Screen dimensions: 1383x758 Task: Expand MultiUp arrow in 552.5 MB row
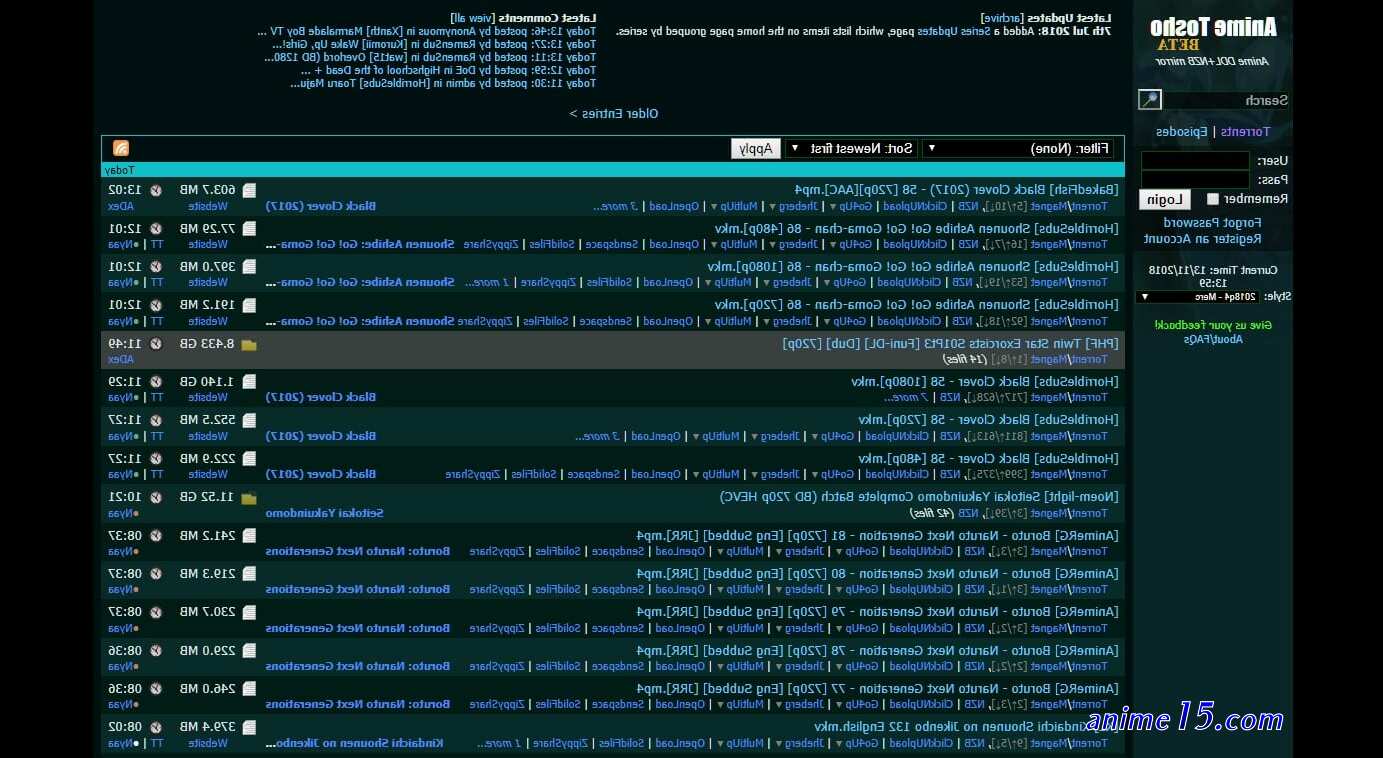[695, 436]
